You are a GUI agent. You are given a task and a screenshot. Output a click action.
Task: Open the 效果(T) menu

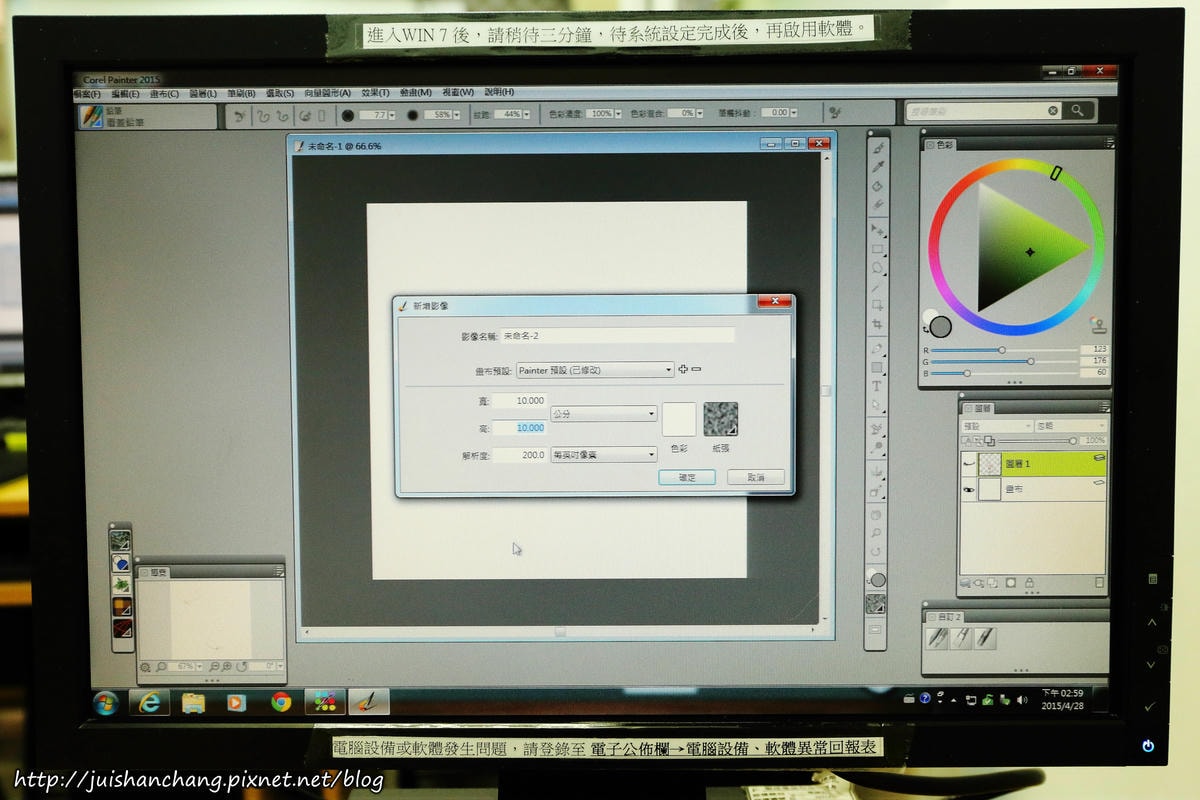coord(376,93)
